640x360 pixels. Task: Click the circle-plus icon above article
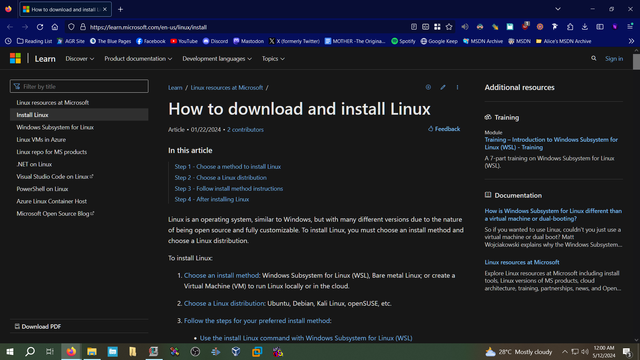coord(428,87)
